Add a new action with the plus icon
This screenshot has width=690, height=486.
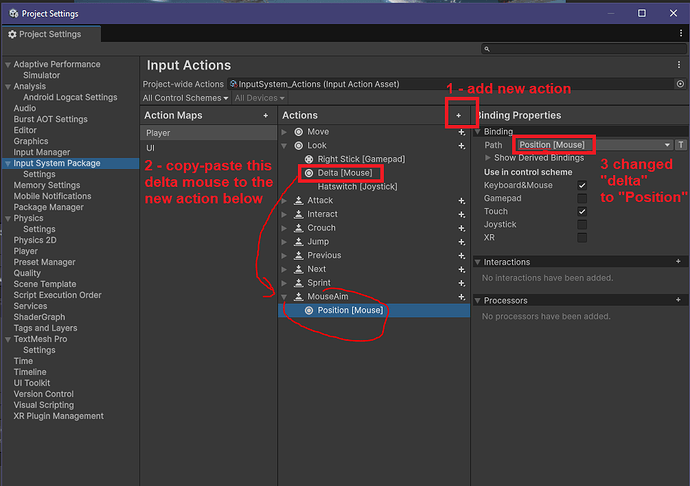459,116
